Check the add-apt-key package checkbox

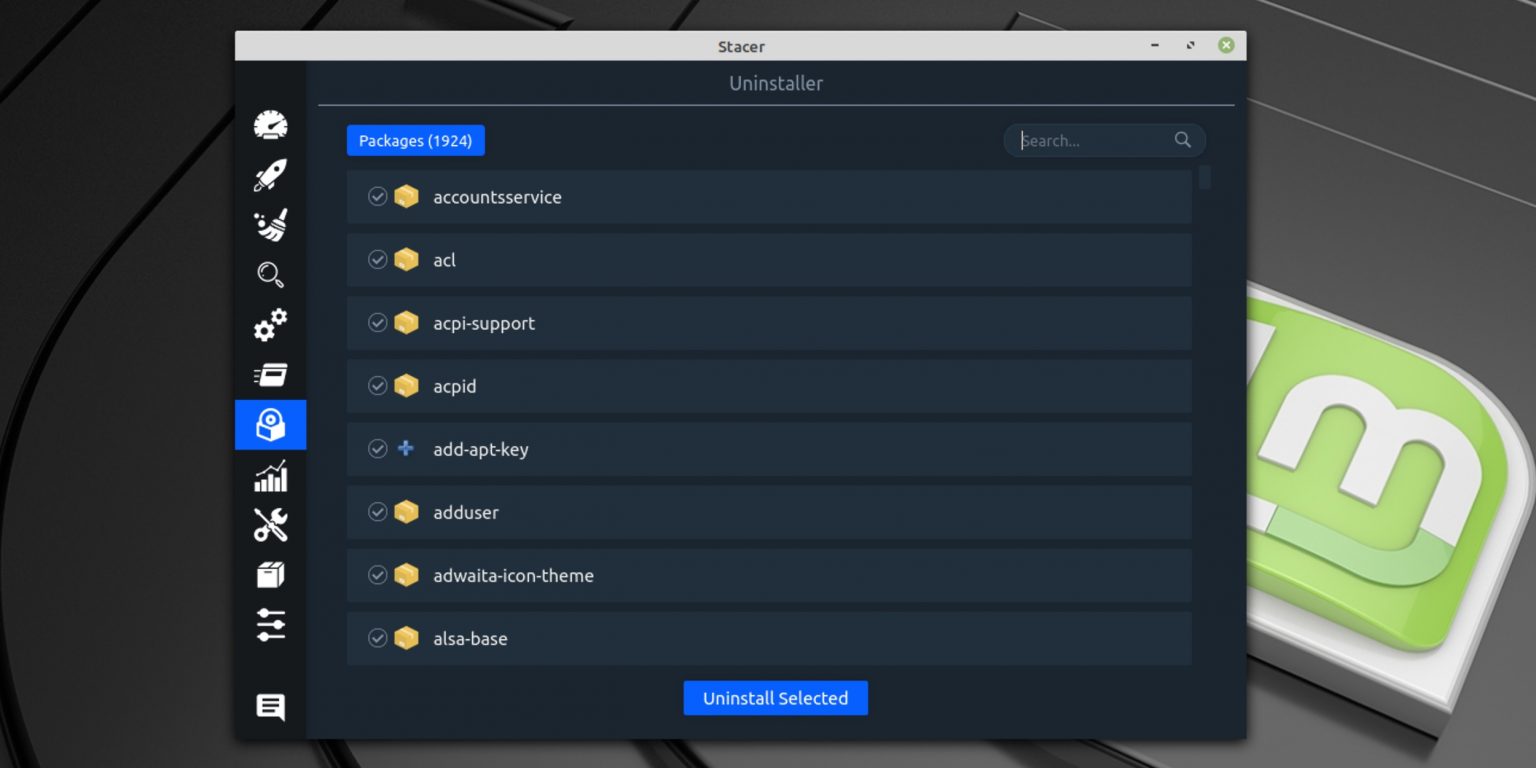[x=377, y=448]
